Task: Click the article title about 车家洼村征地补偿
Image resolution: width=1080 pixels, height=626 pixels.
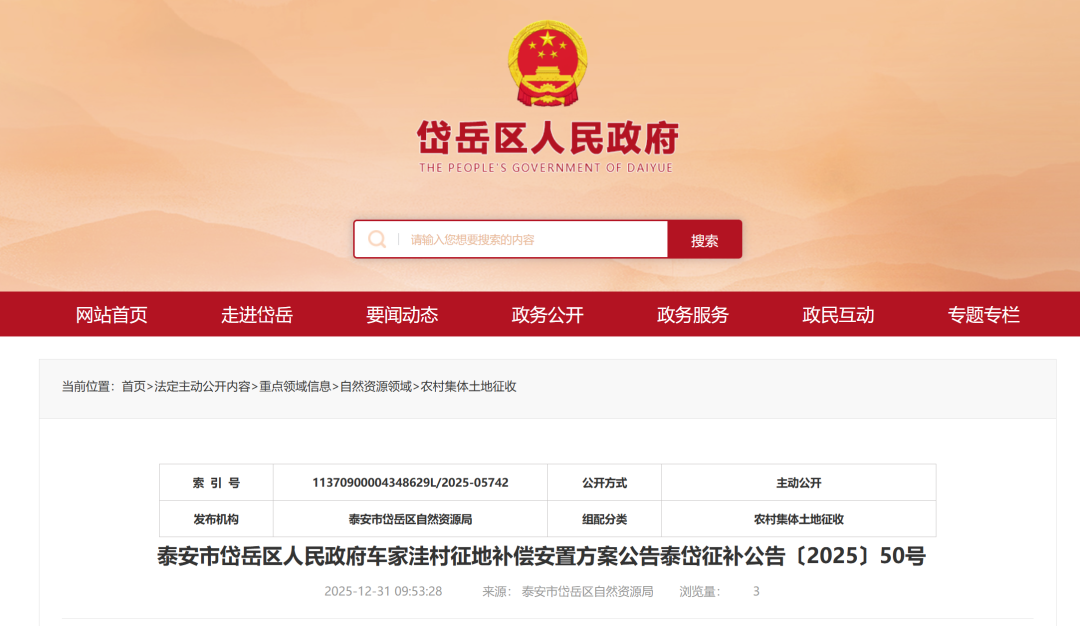Action: pos(541,556)
